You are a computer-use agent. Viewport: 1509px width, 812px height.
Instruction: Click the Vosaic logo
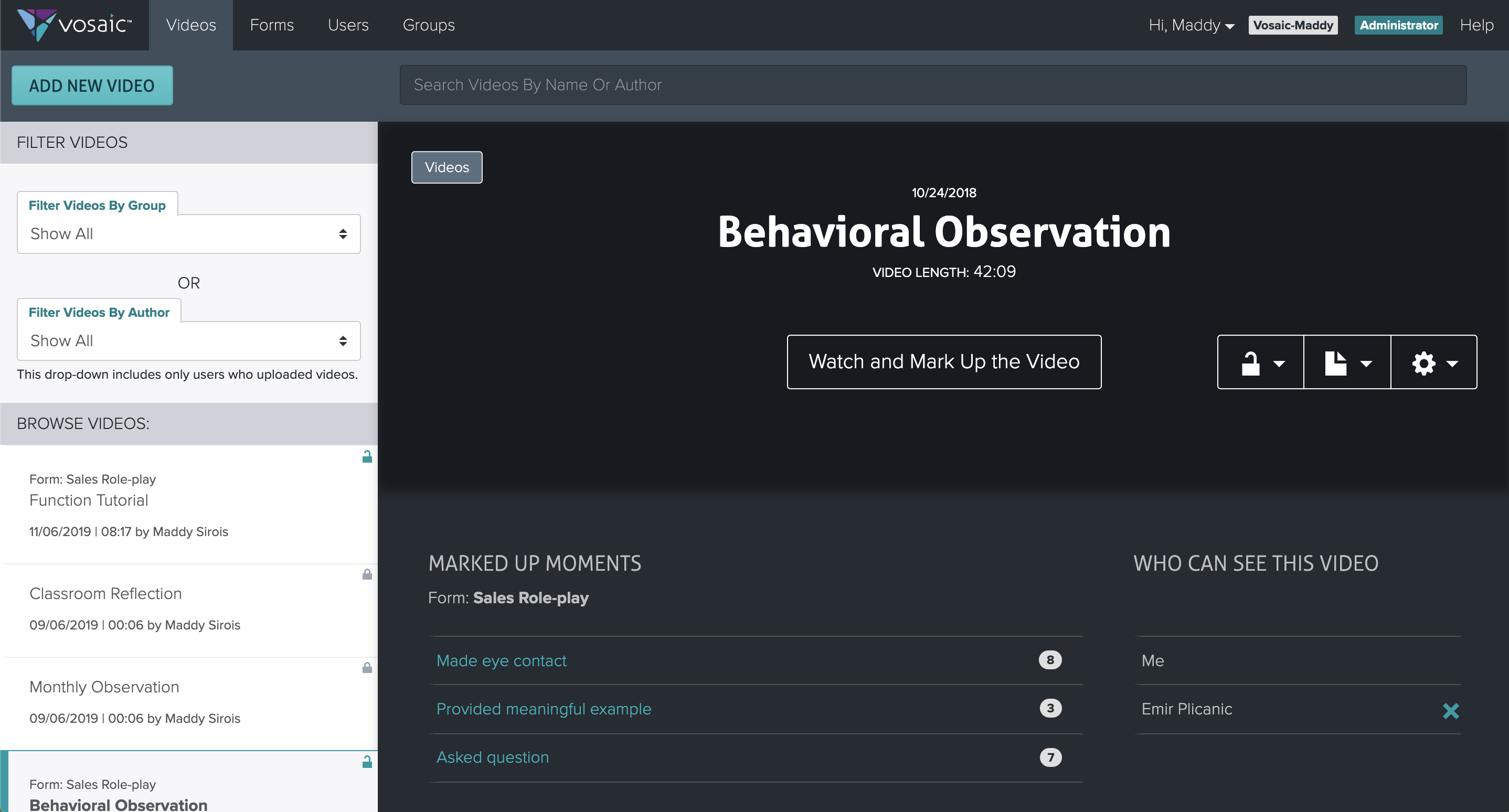pyautogui.click(x=75, y=25)
